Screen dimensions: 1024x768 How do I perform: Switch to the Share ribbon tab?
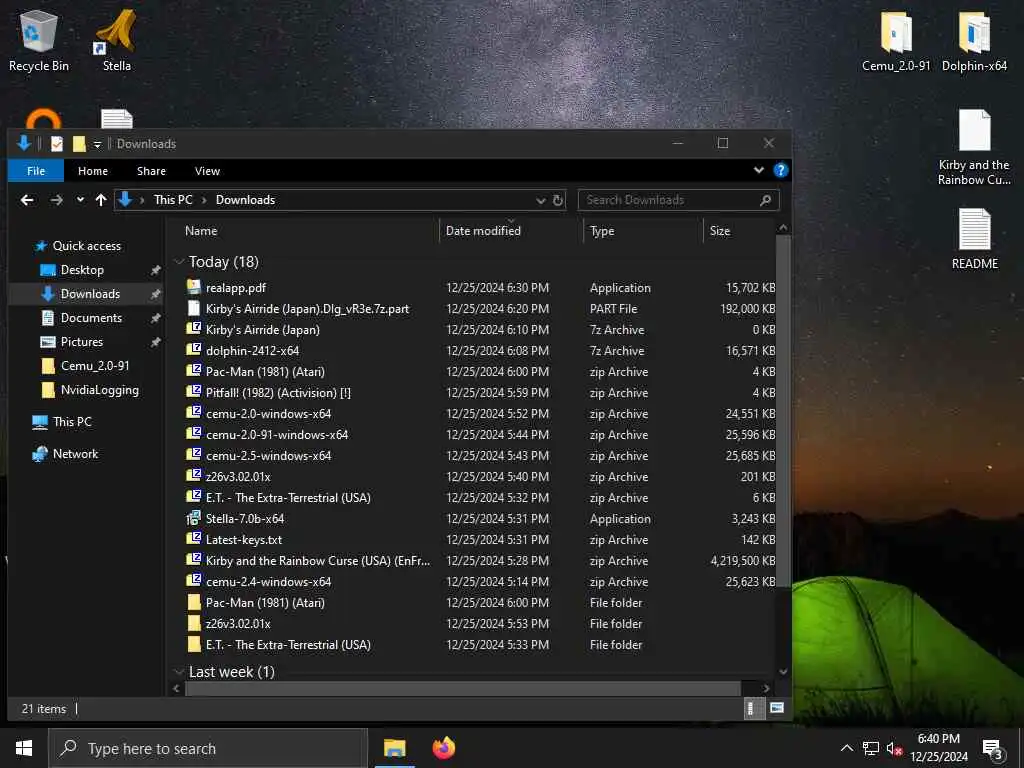pos(151,171)
